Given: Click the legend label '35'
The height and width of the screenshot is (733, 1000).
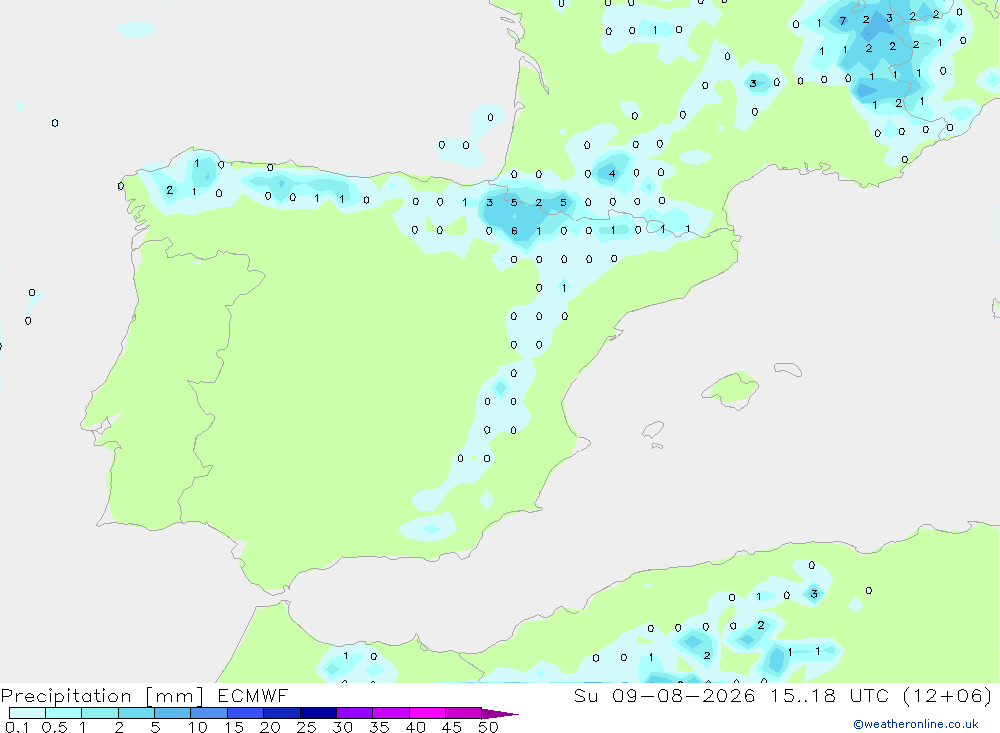Looking at the screenshot, I should point(379,727).
